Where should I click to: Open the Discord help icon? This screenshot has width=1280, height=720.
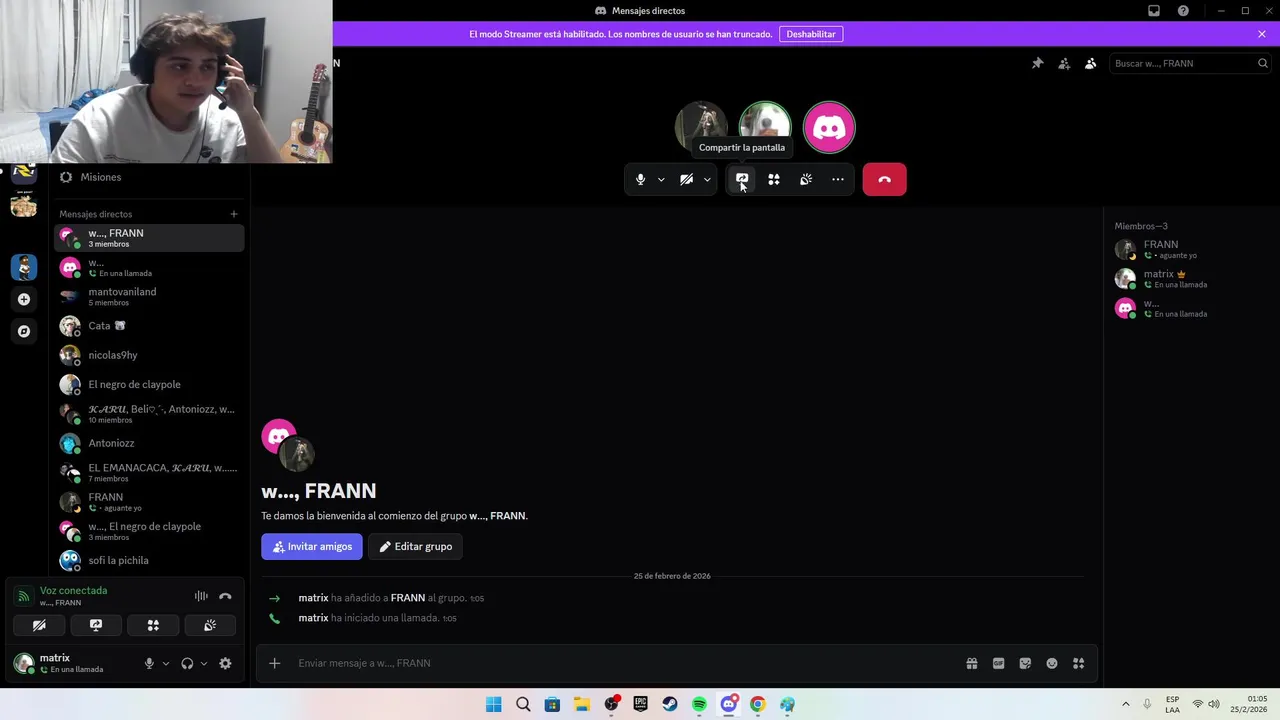pos(1183,11)
